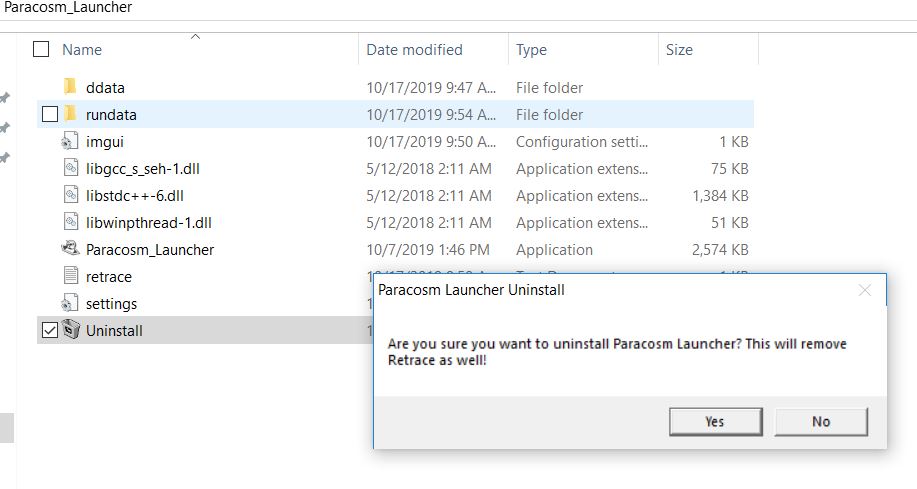Click the 10/7/2019 1:46 PM date cell

click(x=428, y=250)
